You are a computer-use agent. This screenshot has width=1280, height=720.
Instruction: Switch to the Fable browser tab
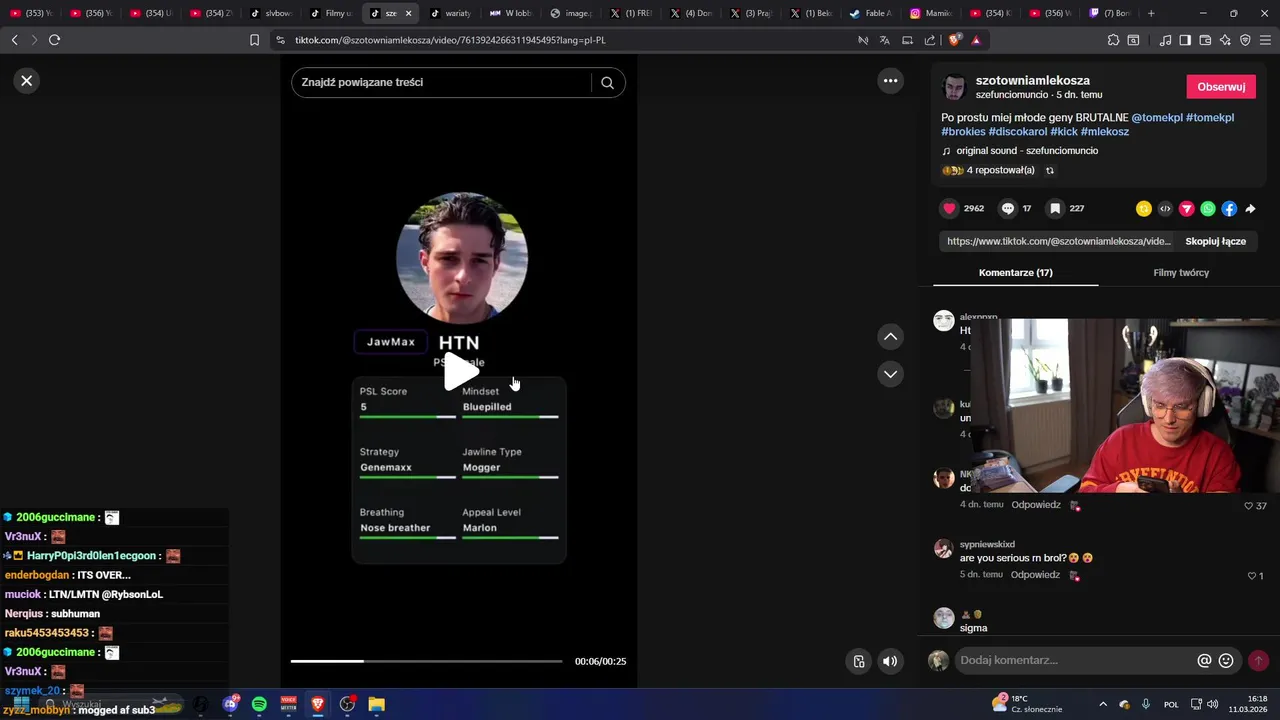pos(871,13)
